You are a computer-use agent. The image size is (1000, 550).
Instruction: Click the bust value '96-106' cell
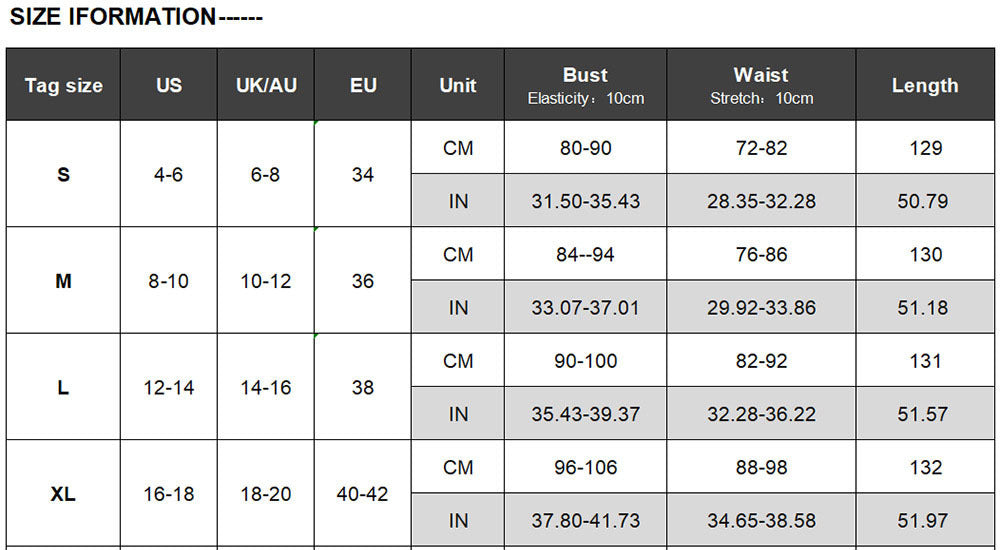coord(586,467)
